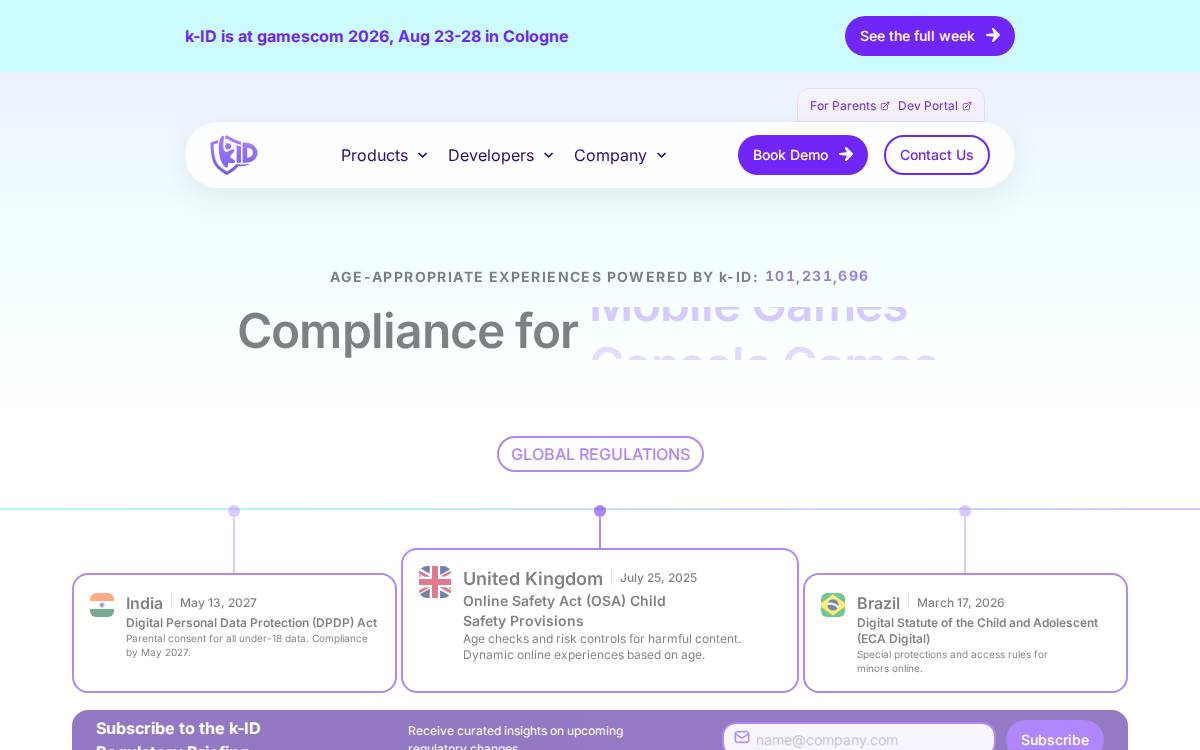Screen dimensions: 1200x750
Task: Click the July 25, 2025 date
Action: [x=658, y=578]
